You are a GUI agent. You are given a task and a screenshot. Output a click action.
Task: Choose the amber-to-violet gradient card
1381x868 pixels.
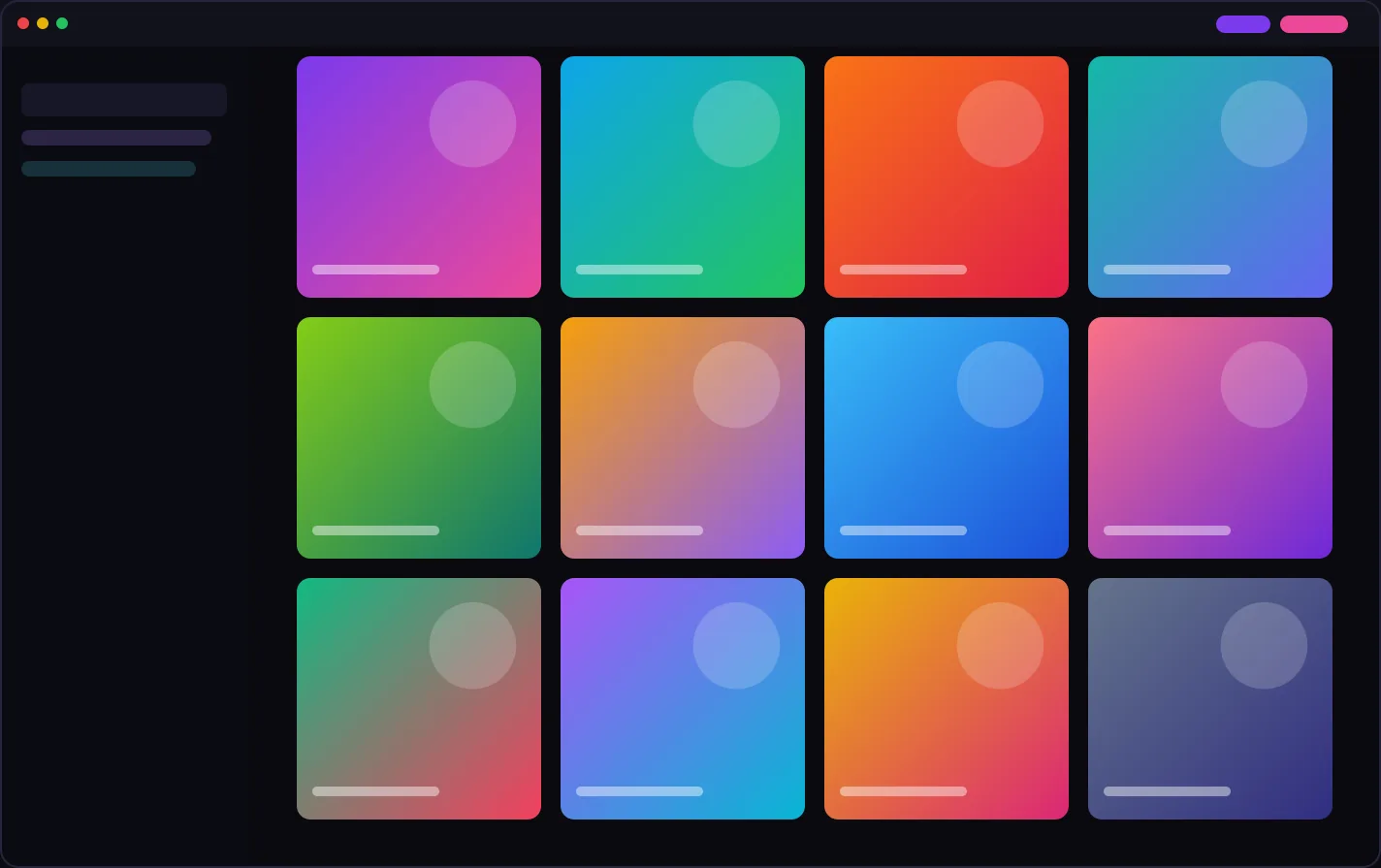click(x=683, y=437)
